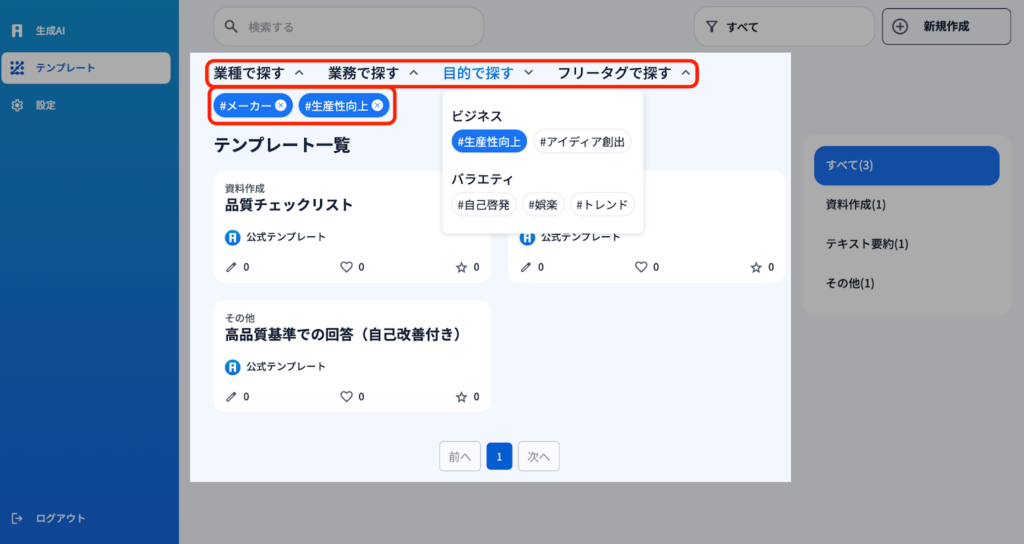Click star icon on 品質チェックリスト card

pyautogui.click(x=461, y=267)
